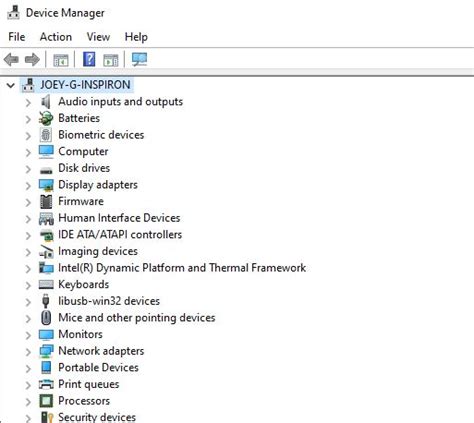The height and width of the screenshot is (423, 474).
Task: Click the Disk drives icon
Action: click(x=46, y=170)
